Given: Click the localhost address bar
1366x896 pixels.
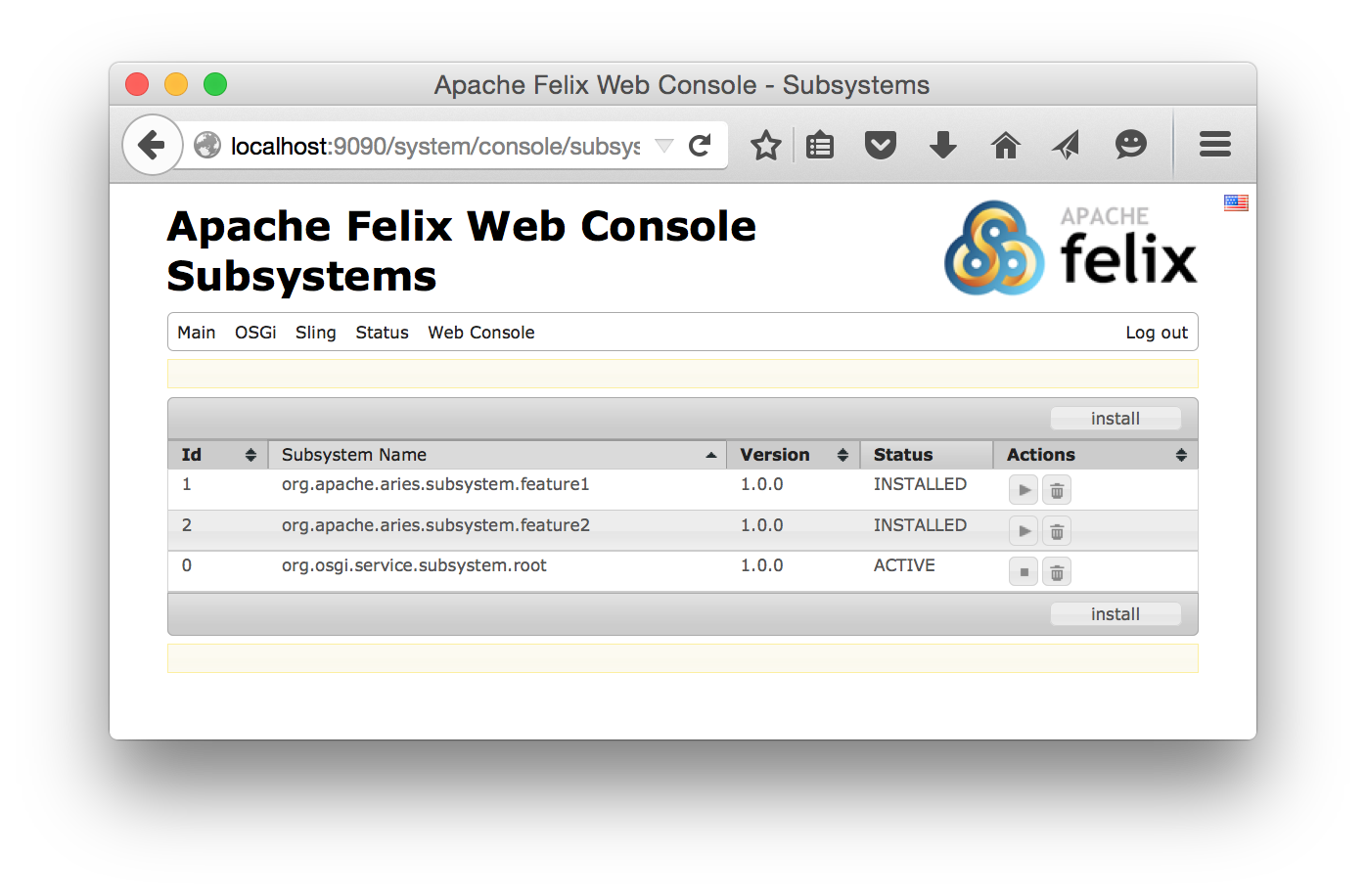Looking at the screenshot, I should 435,146.
